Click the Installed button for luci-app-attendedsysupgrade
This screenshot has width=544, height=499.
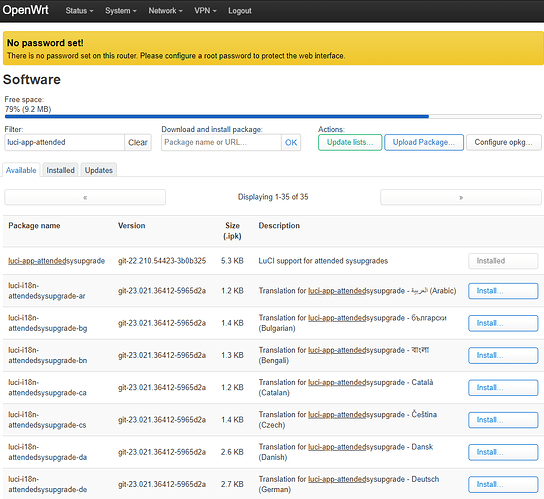(503, 261)
